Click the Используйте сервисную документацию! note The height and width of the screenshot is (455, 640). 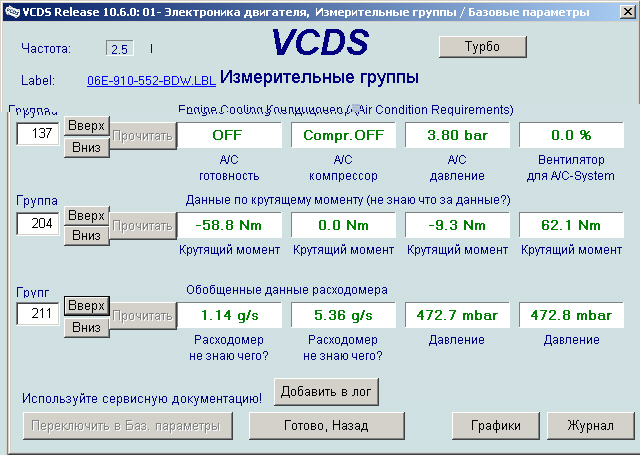[142, 398]
